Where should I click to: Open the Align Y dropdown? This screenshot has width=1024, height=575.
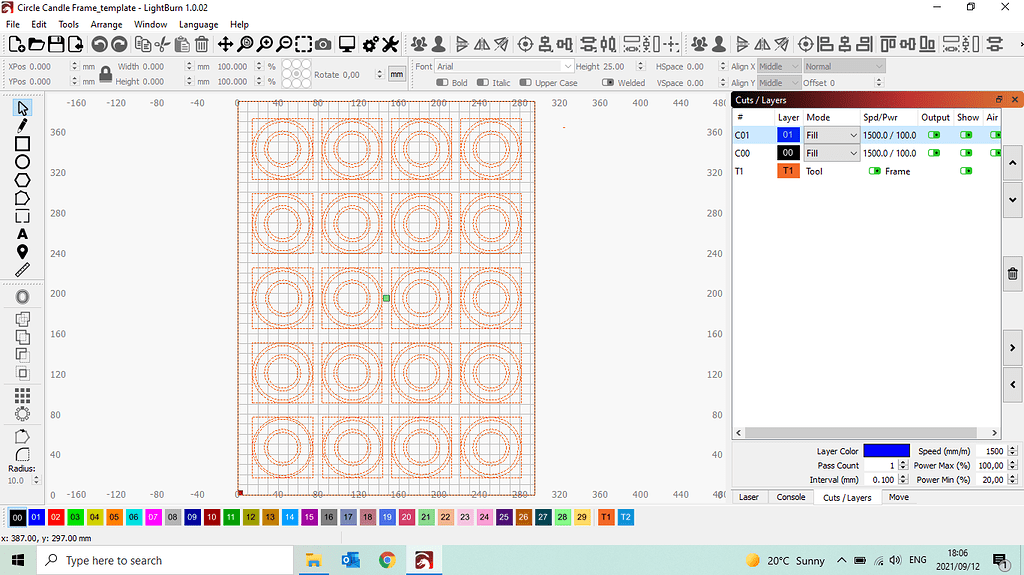(778, 83)
